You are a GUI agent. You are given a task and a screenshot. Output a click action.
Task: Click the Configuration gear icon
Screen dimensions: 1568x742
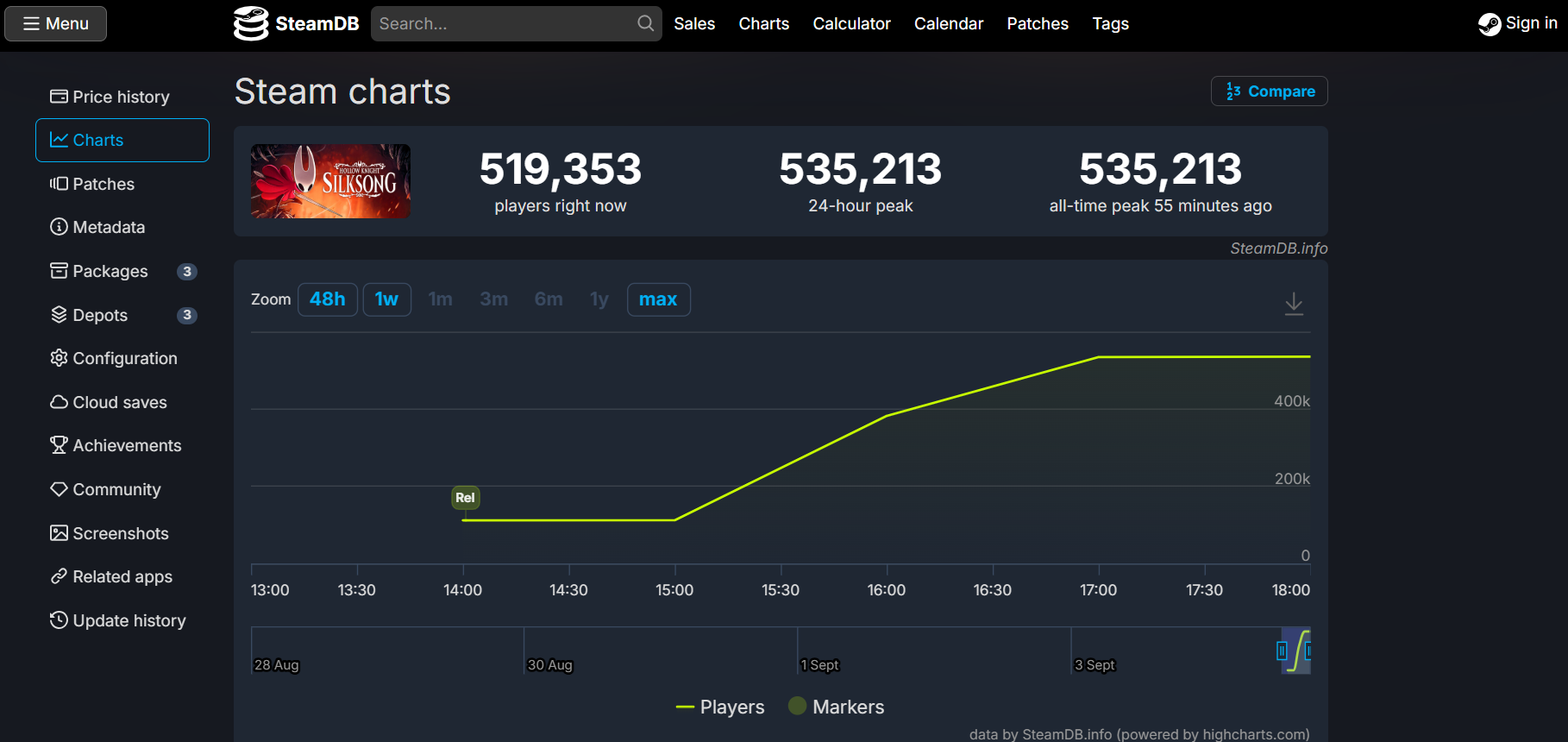(59, 358)
